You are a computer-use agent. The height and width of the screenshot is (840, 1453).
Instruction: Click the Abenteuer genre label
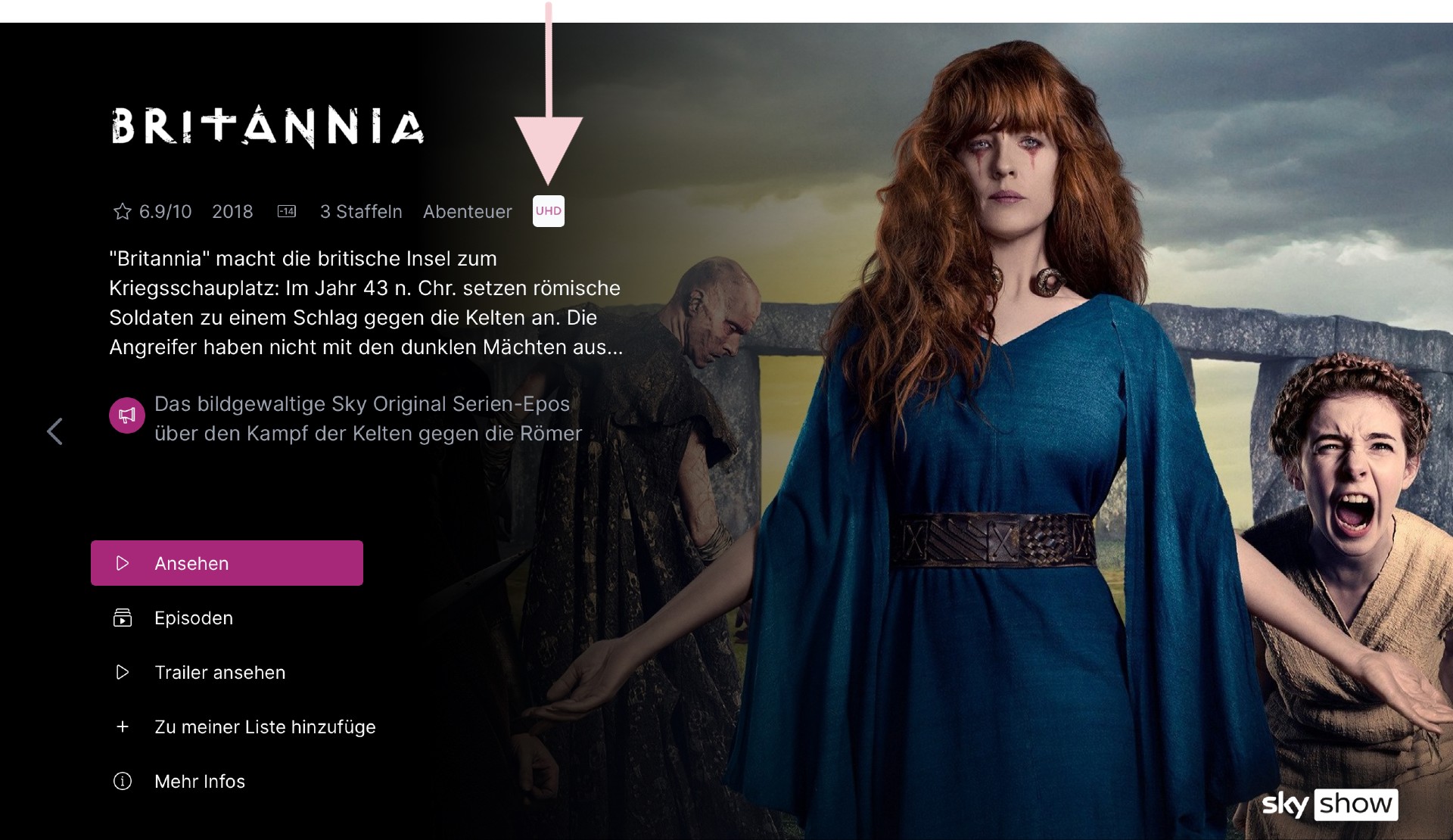point(468,211)
